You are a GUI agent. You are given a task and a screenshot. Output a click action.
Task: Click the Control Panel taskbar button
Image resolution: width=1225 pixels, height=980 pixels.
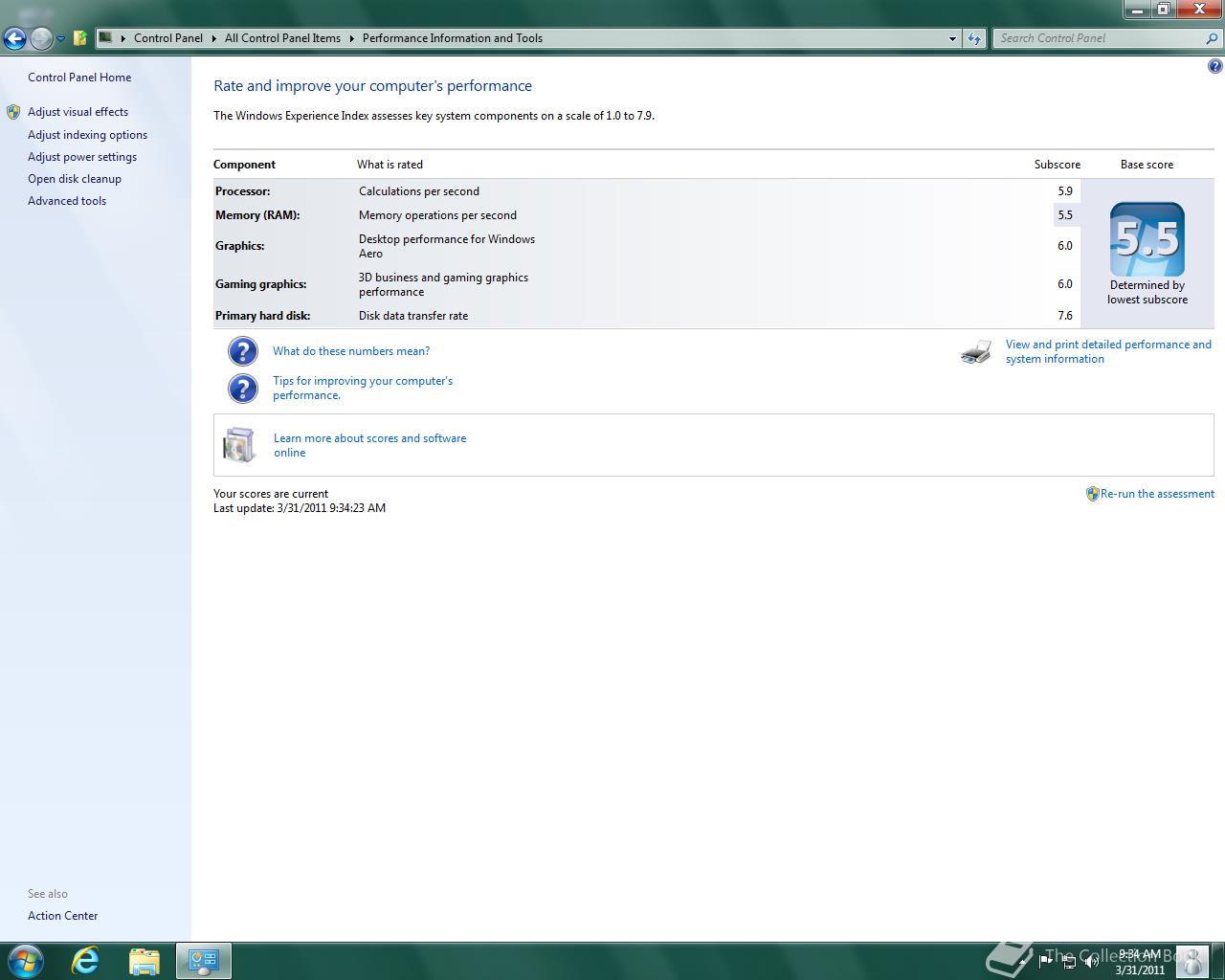[x=203, y=961]
